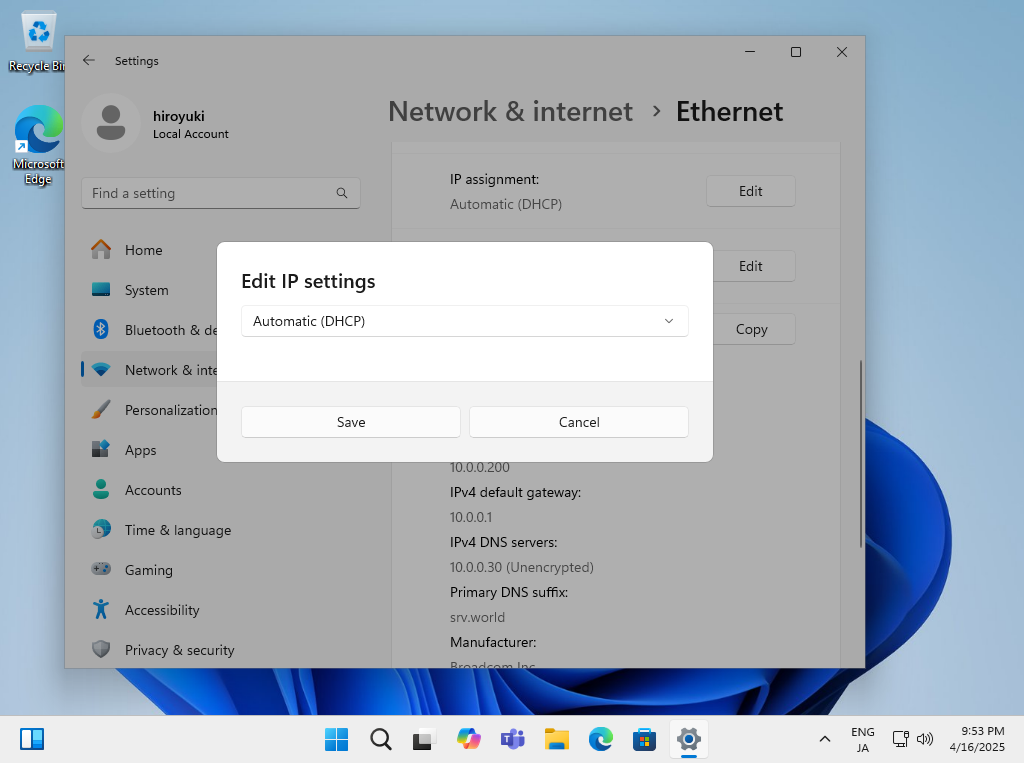1024x763 pixels.
Task: Open Bluetooth & devices settings
Action: (x=150, y=330)
